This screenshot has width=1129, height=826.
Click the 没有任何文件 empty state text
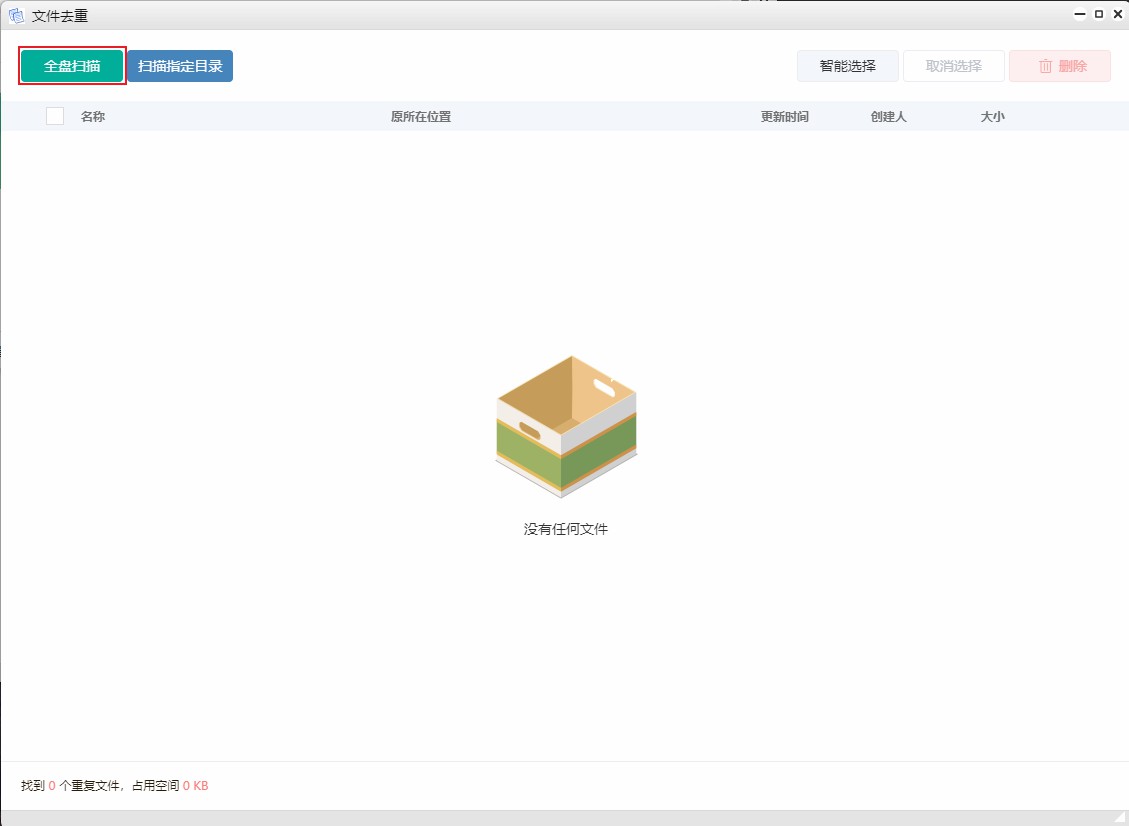coord(565,529)
